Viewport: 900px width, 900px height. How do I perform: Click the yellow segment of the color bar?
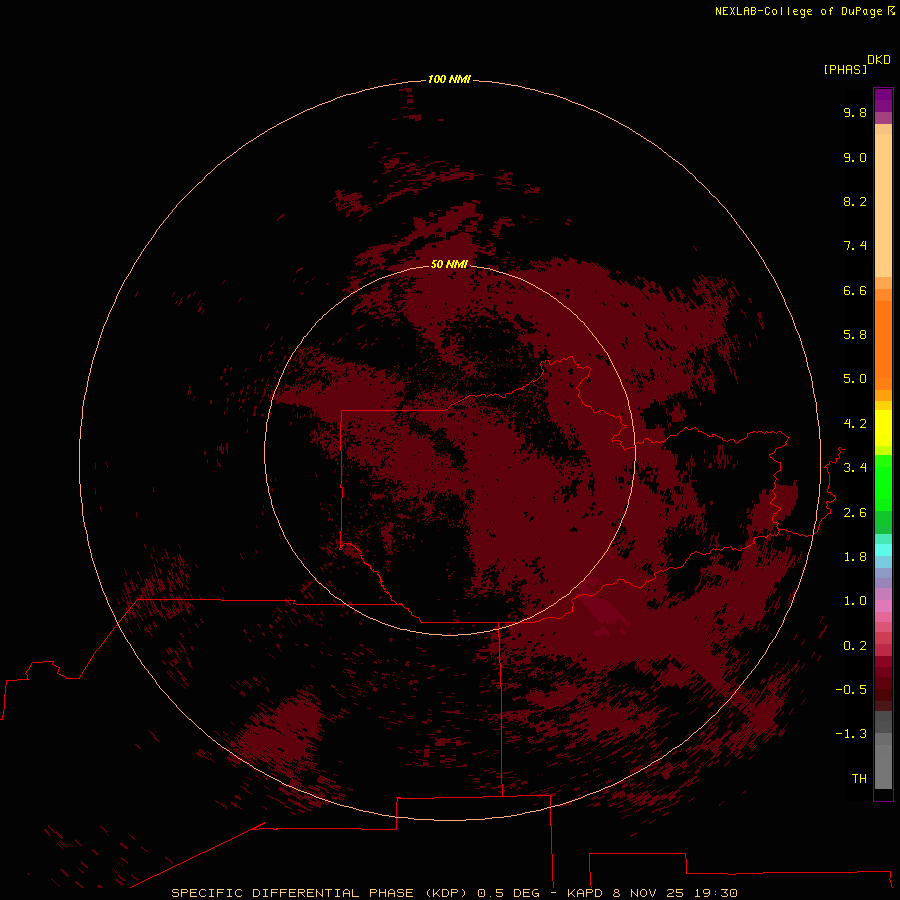(x=883, y=428)
